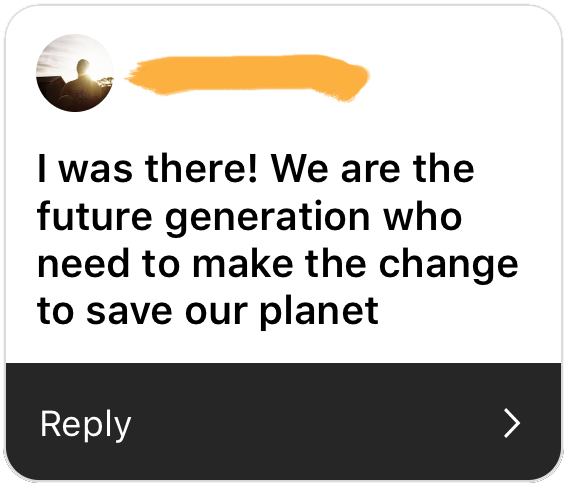Select the words 'We are the'
Viewport: 566px width, 489px height.
(x=373, y=168)
